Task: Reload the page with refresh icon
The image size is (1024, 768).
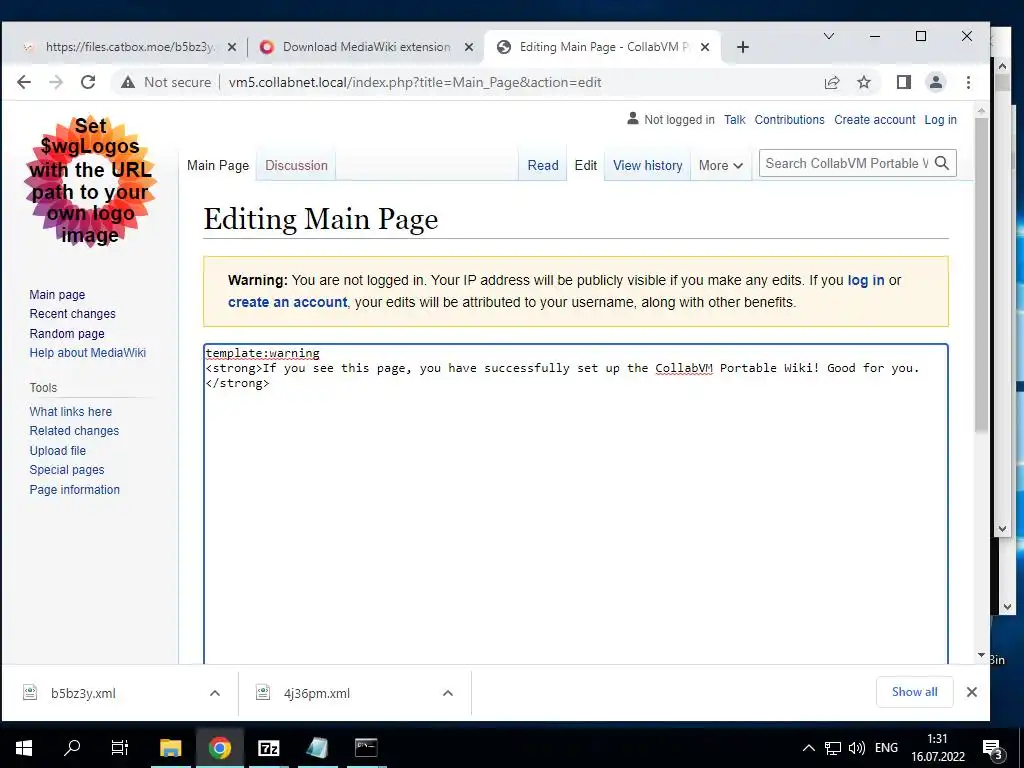Action: click(88, 82)
